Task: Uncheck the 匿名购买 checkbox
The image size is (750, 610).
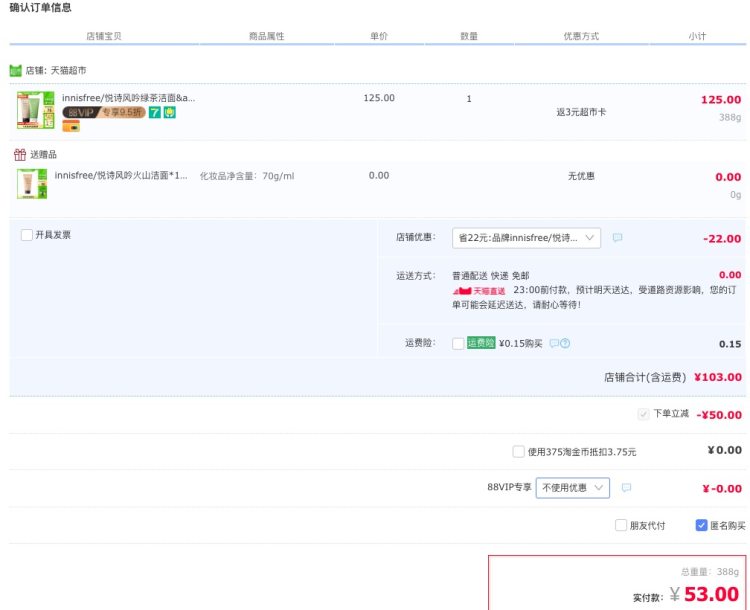Action: [x=701, y=525]
